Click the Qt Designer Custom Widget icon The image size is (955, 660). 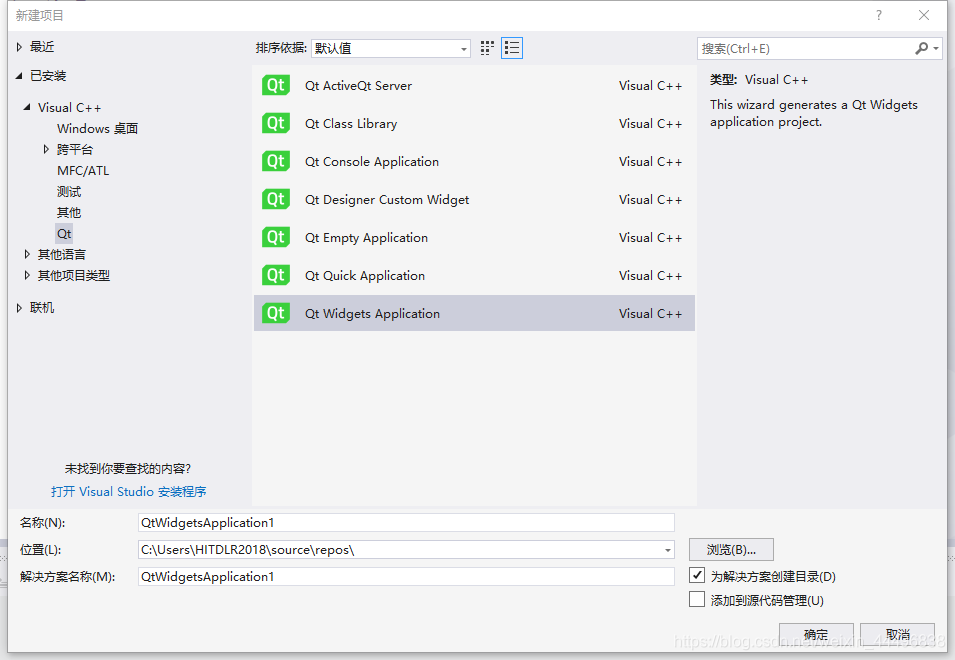[x=275, y=199]
